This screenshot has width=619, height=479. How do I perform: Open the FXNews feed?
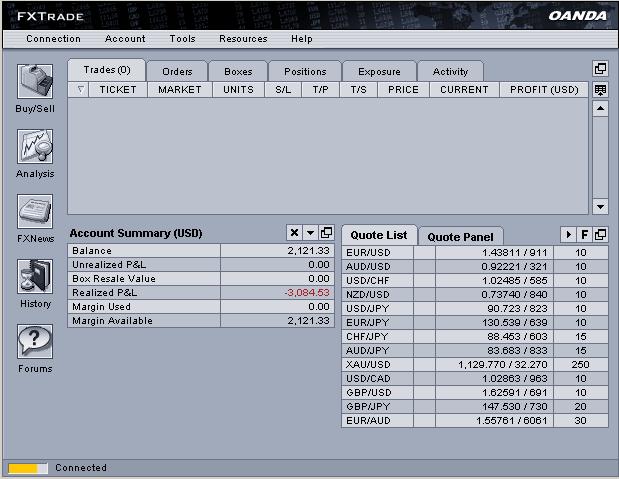pyautogui.click(x=35, y=213)
